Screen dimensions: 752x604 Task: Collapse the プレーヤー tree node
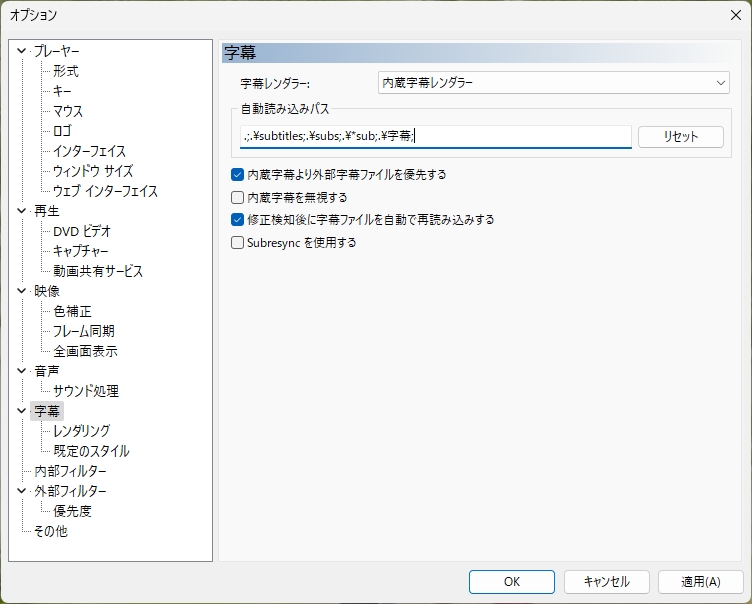click(x=22, y=51)
